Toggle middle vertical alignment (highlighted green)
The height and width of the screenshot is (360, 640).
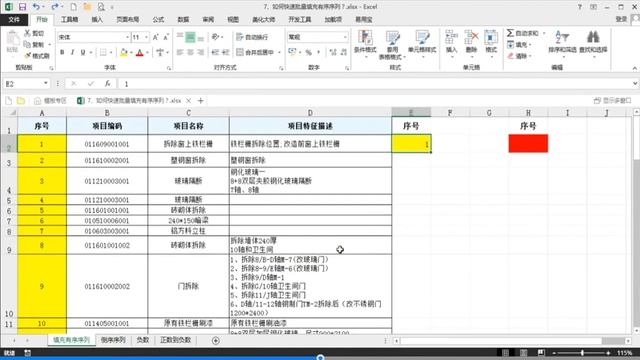[x=190, y=37]
